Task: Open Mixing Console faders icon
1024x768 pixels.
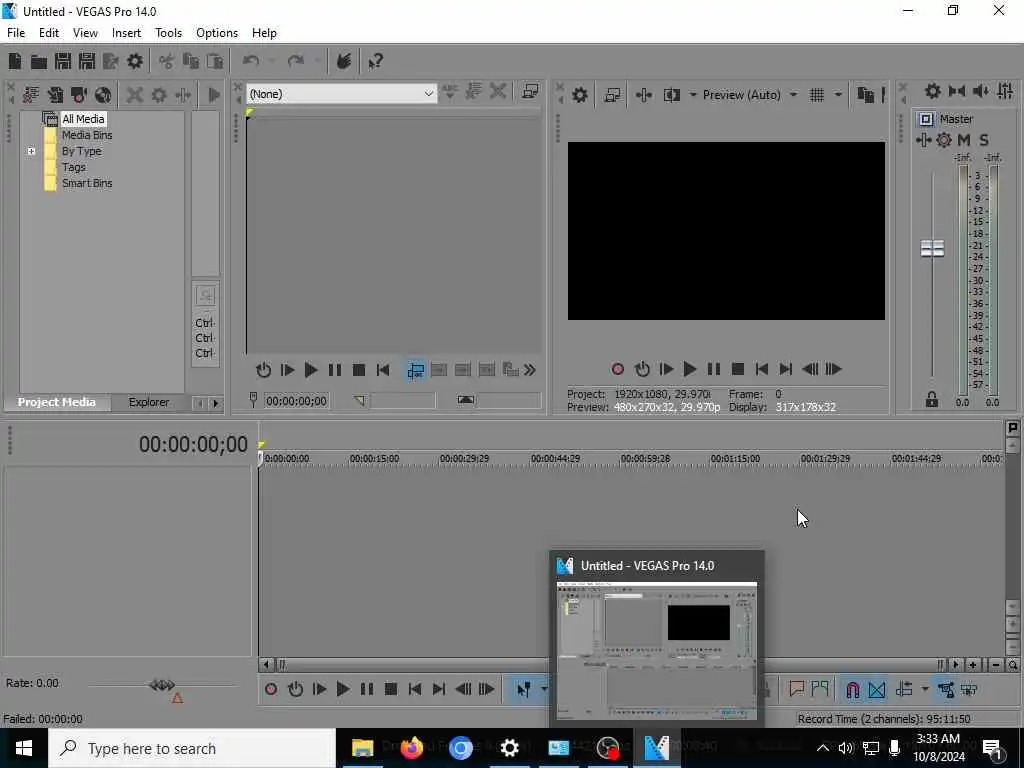Action: (x=1005, y=91)
